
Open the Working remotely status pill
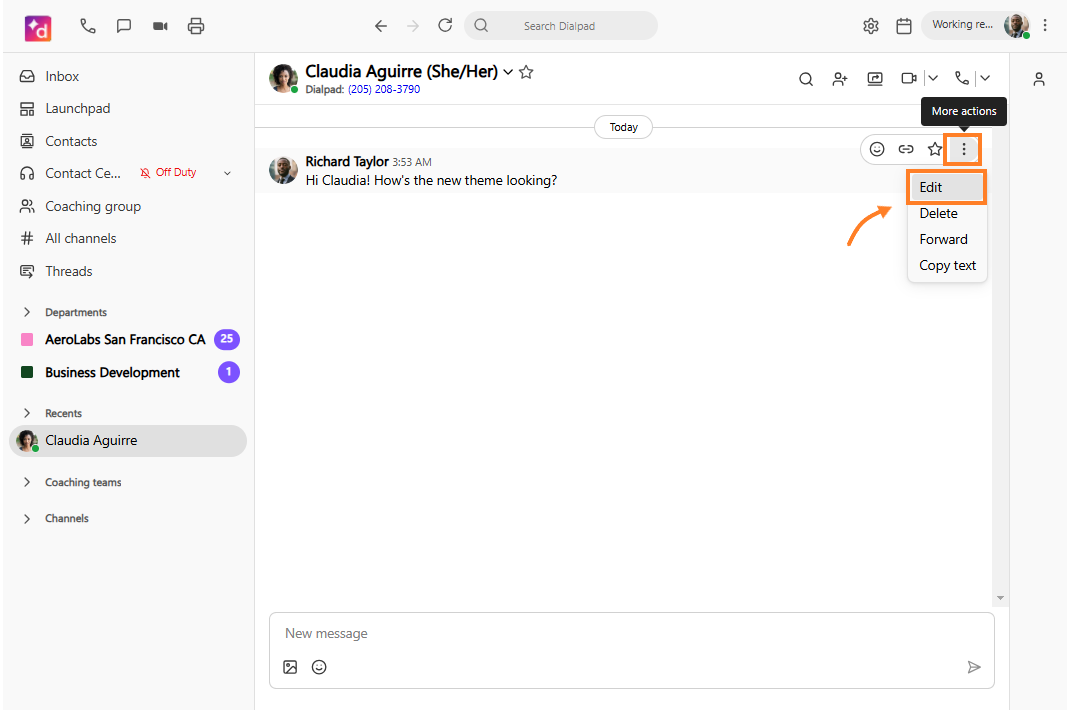962,25
